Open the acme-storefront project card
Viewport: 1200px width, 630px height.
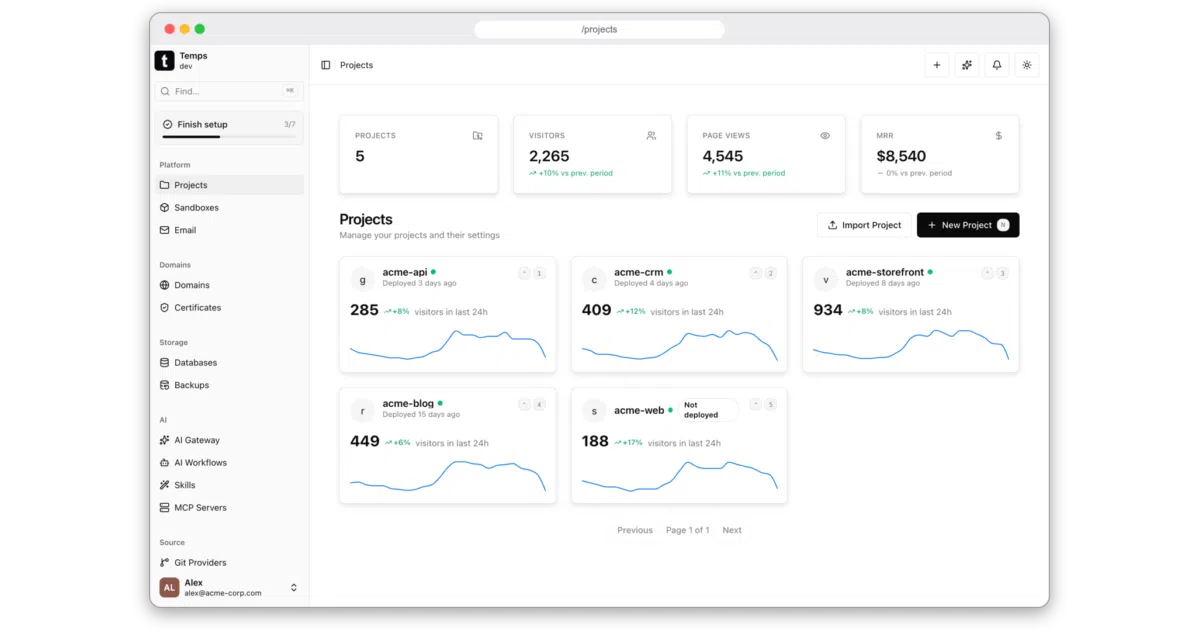click(911, 314)
